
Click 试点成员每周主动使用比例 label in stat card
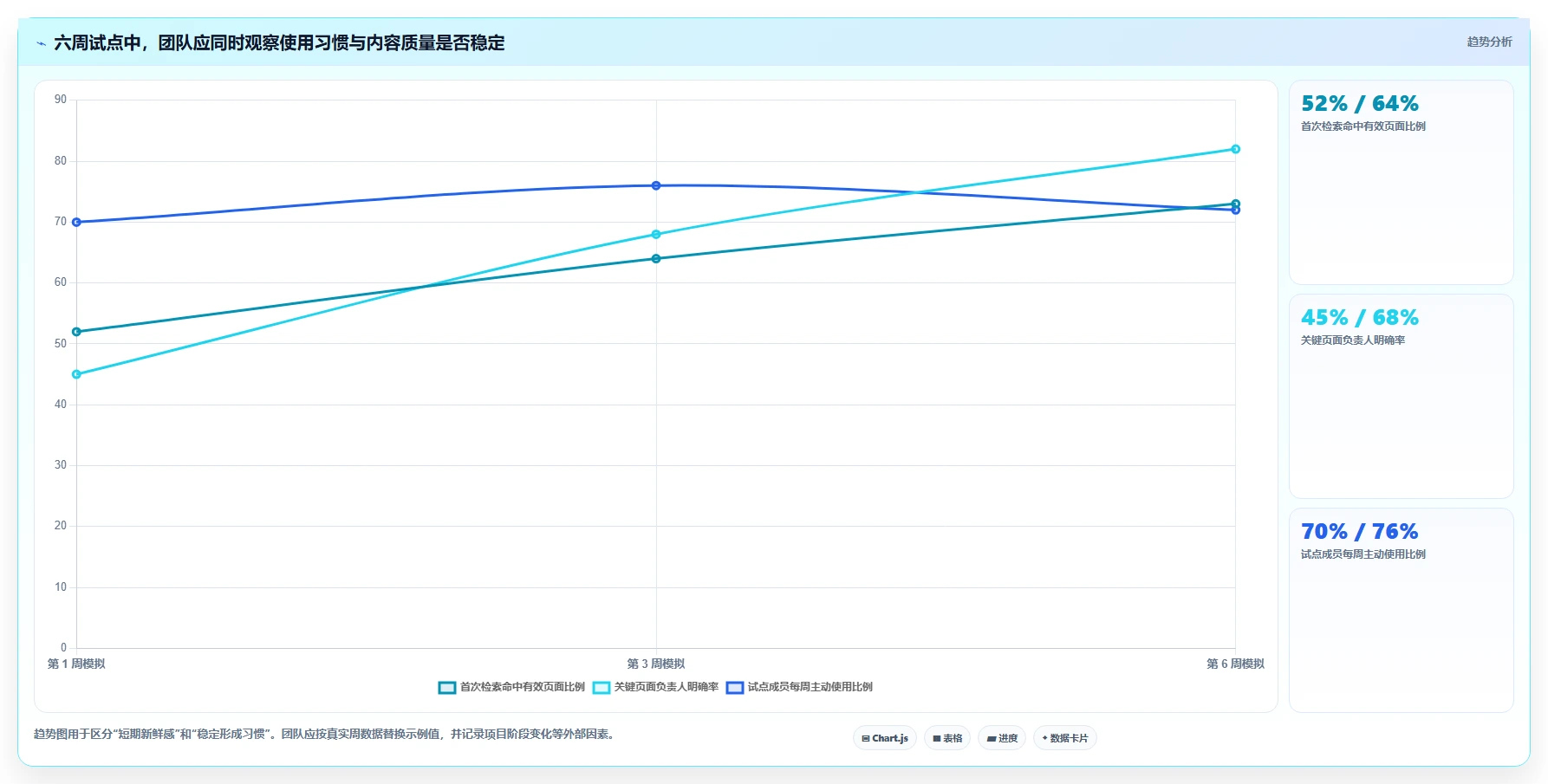tap(1363, 554)
